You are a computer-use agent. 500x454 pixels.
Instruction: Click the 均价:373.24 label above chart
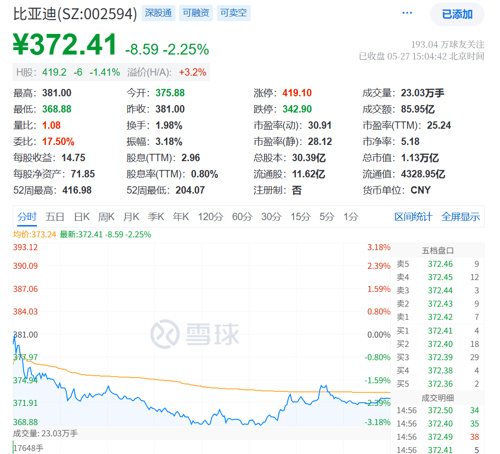(35, 235)
